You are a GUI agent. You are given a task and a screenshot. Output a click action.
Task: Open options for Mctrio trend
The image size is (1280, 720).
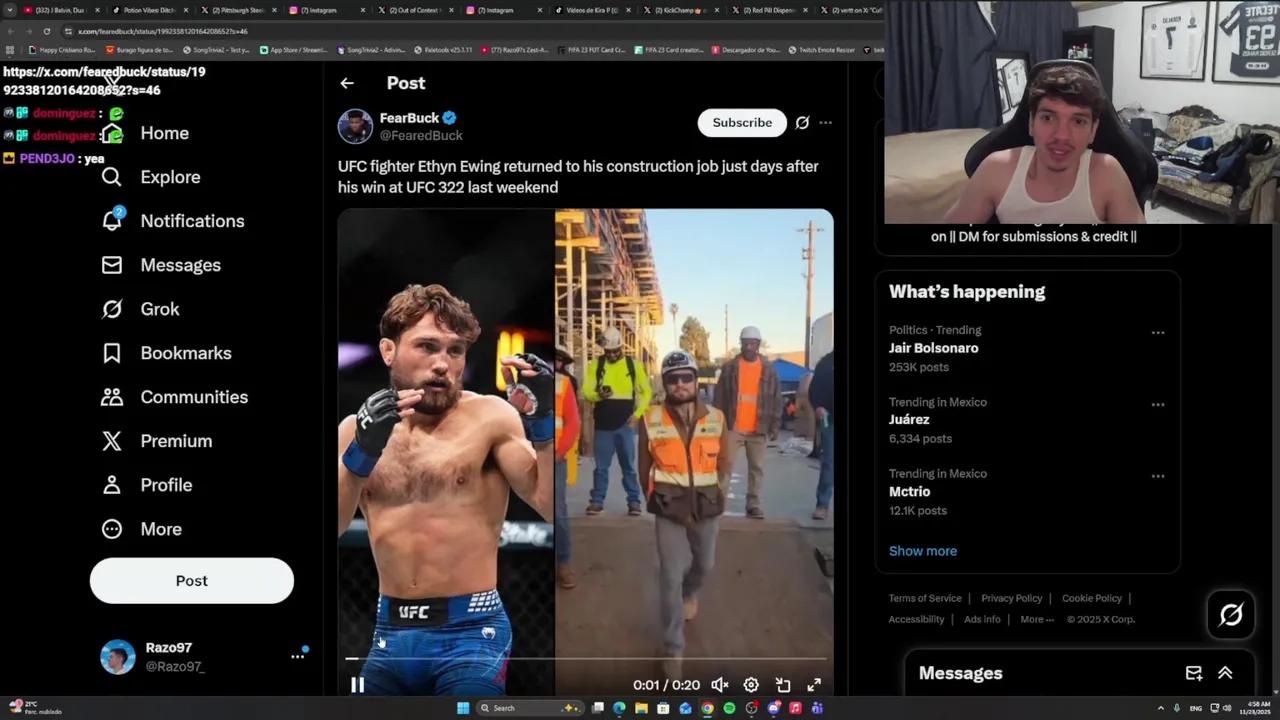(x=1158, y=476)
